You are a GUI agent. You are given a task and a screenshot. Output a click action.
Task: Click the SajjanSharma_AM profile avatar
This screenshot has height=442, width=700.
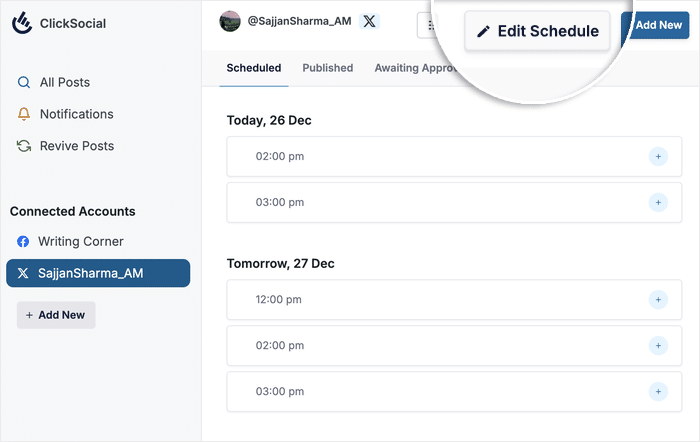click(x=230, y=21)
